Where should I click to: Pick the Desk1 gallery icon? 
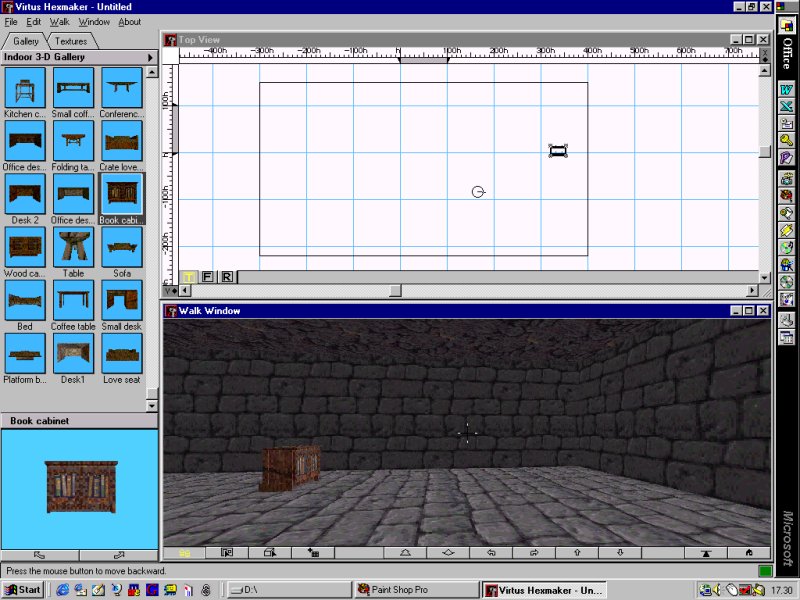73,353
